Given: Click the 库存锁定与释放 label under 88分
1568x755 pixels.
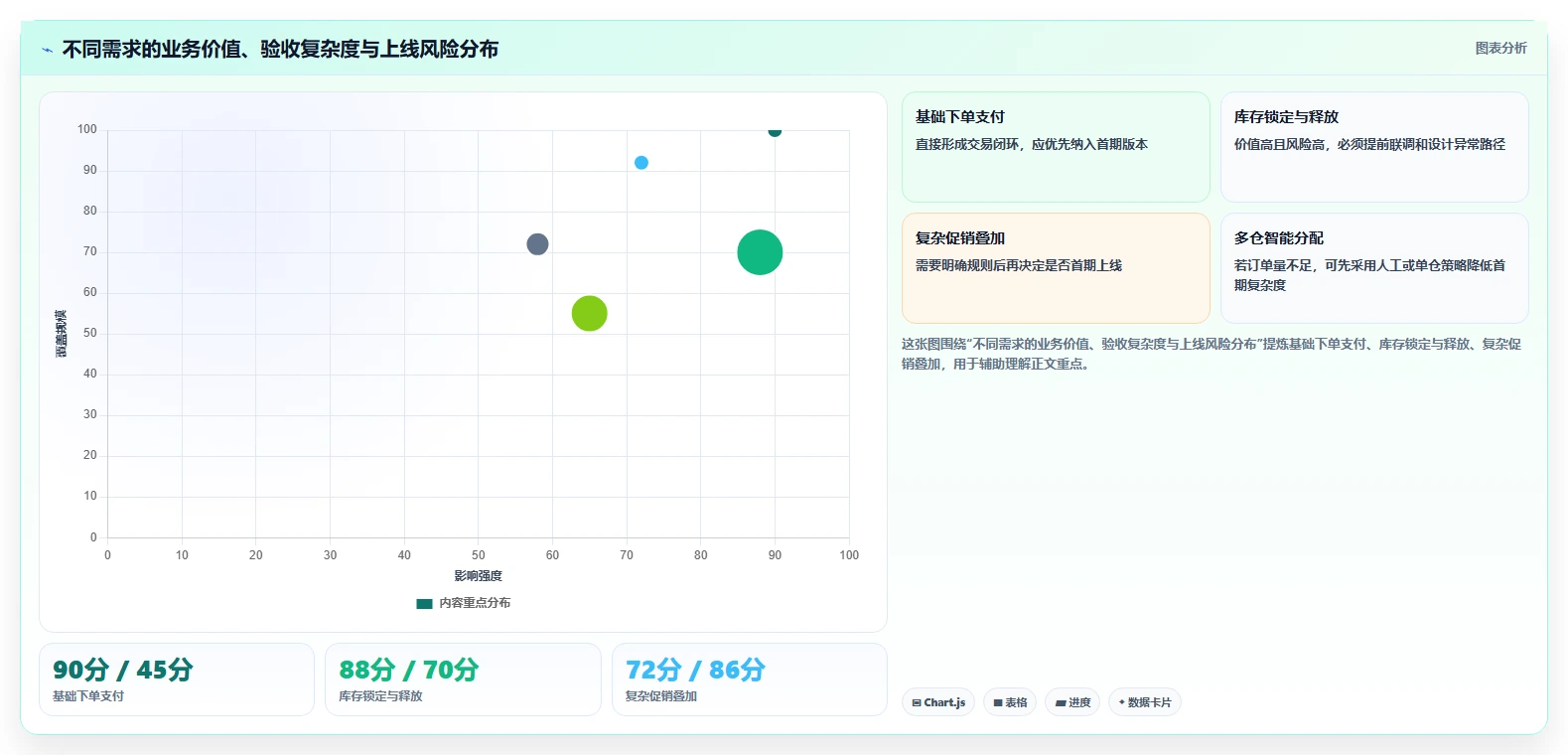Looking at the screenshot, I should [380, 696].
